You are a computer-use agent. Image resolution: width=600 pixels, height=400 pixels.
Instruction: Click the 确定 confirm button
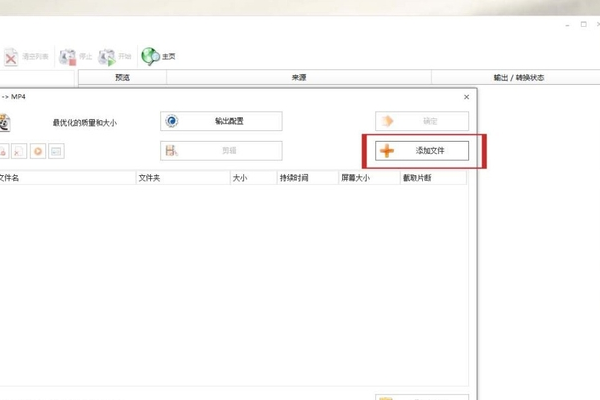click(422, 121)
